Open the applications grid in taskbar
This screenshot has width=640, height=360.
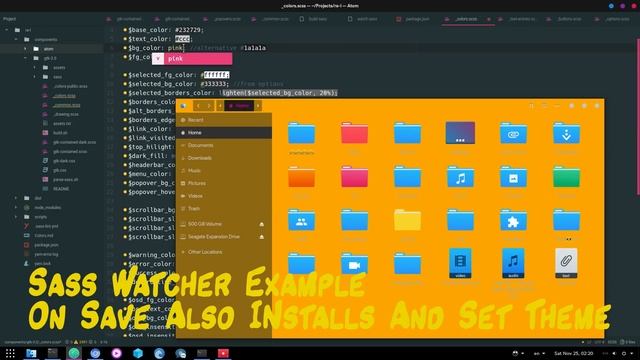tap(10, 353)
